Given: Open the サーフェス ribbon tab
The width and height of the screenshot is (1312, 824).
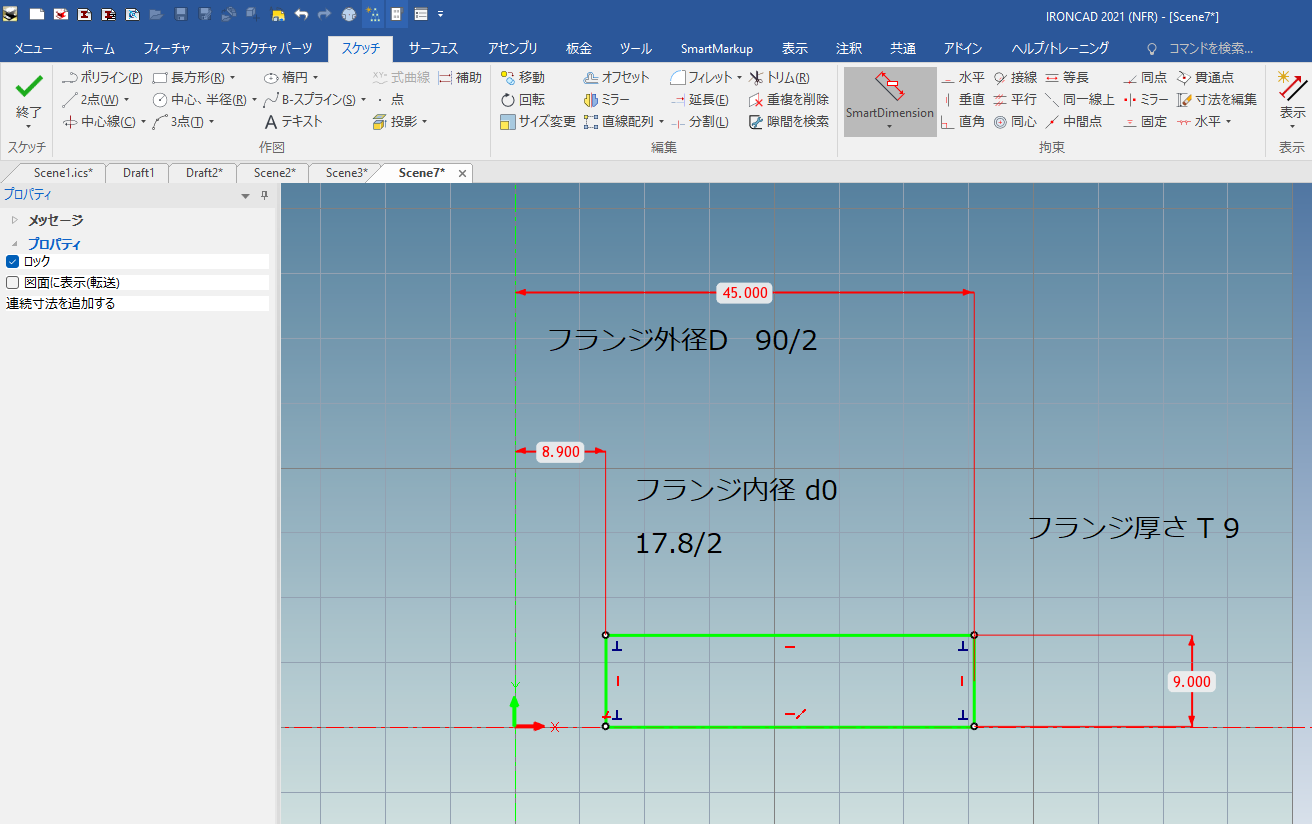Looking at the screenshot, I should coord(433,48).
